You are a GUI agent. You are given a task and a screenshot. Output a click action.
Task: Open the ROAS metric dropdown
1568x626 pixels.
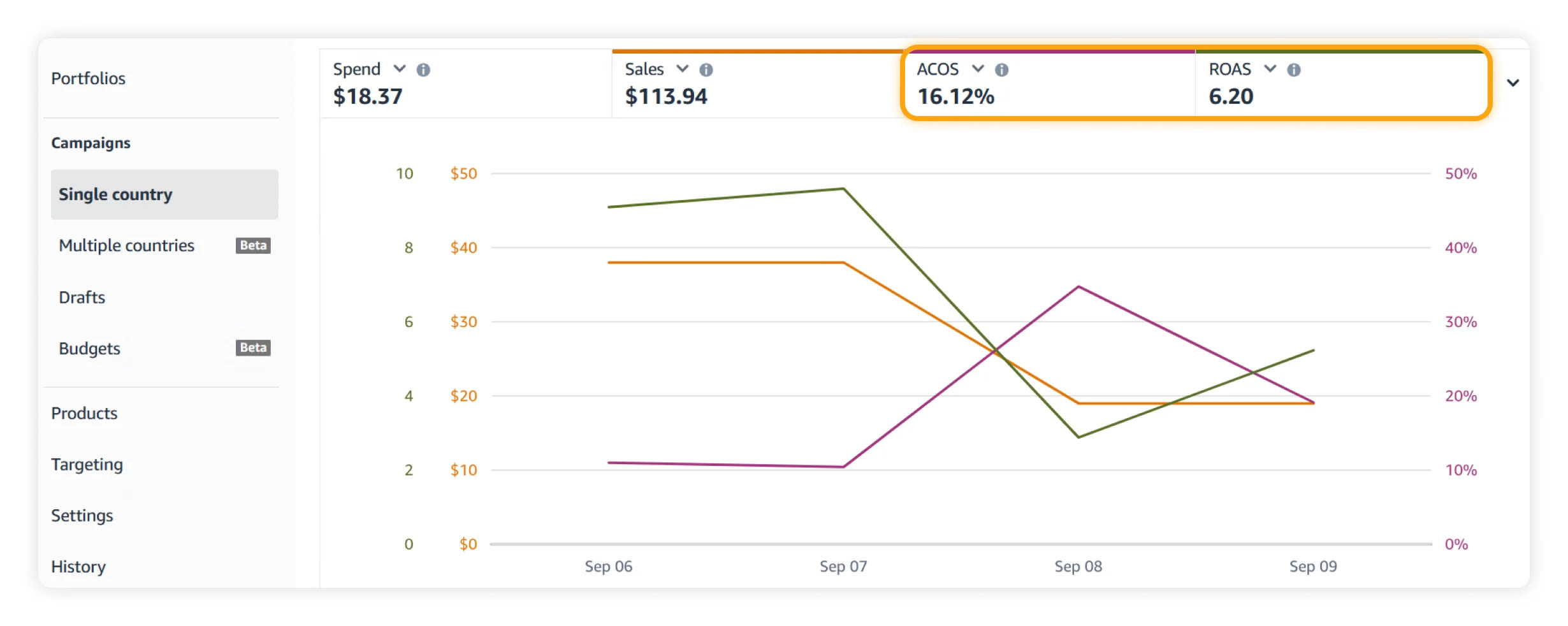[1270, 69]
